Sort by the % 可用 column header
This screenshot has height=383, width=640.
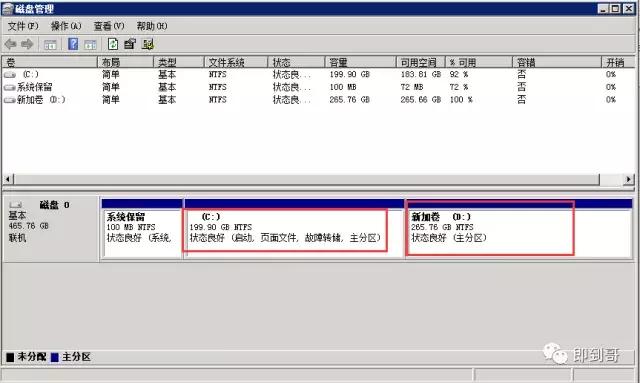point(479,62)
